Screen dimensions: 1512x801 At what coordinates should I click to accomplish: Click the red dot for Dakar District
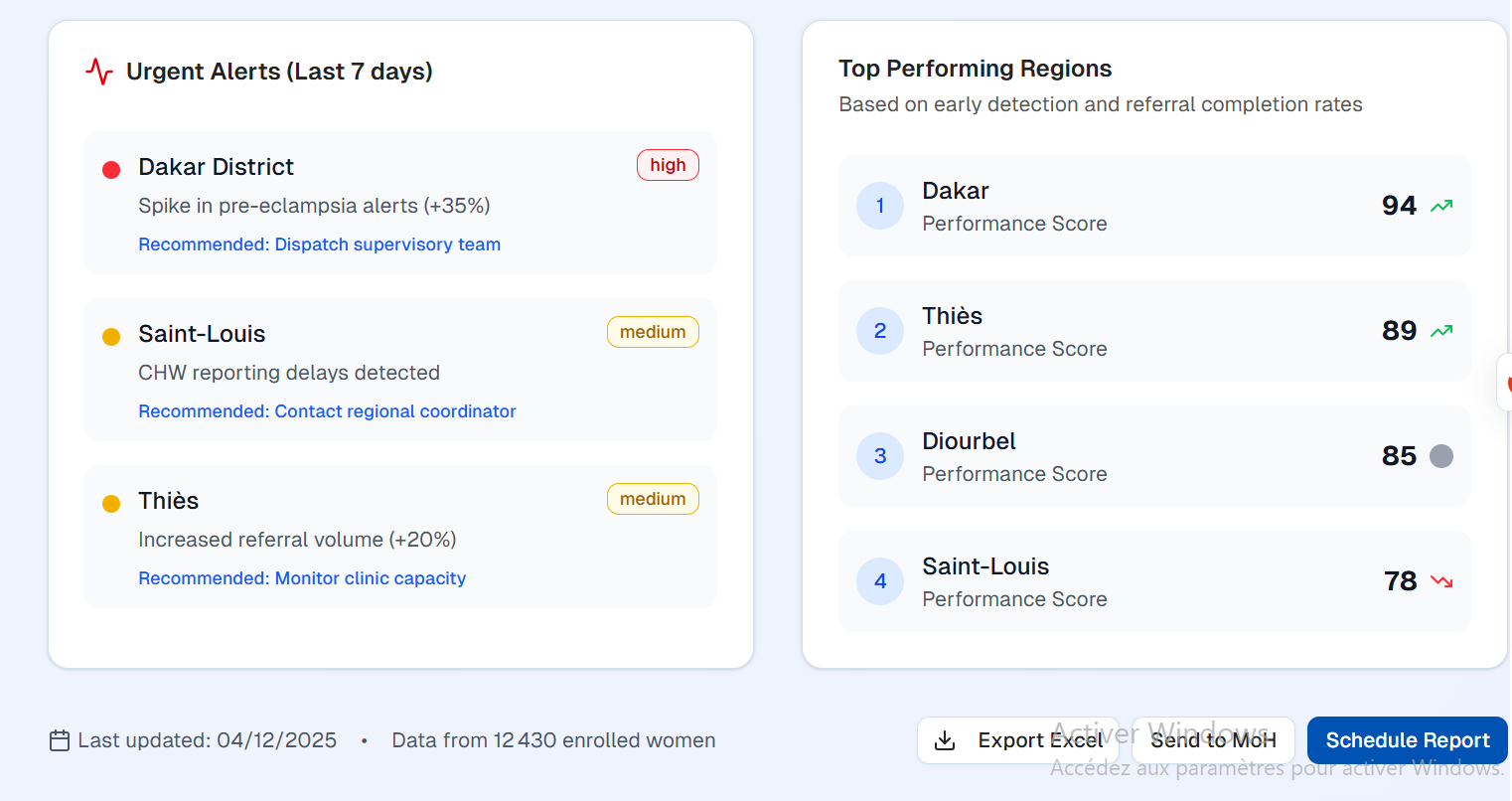point(111,170)
